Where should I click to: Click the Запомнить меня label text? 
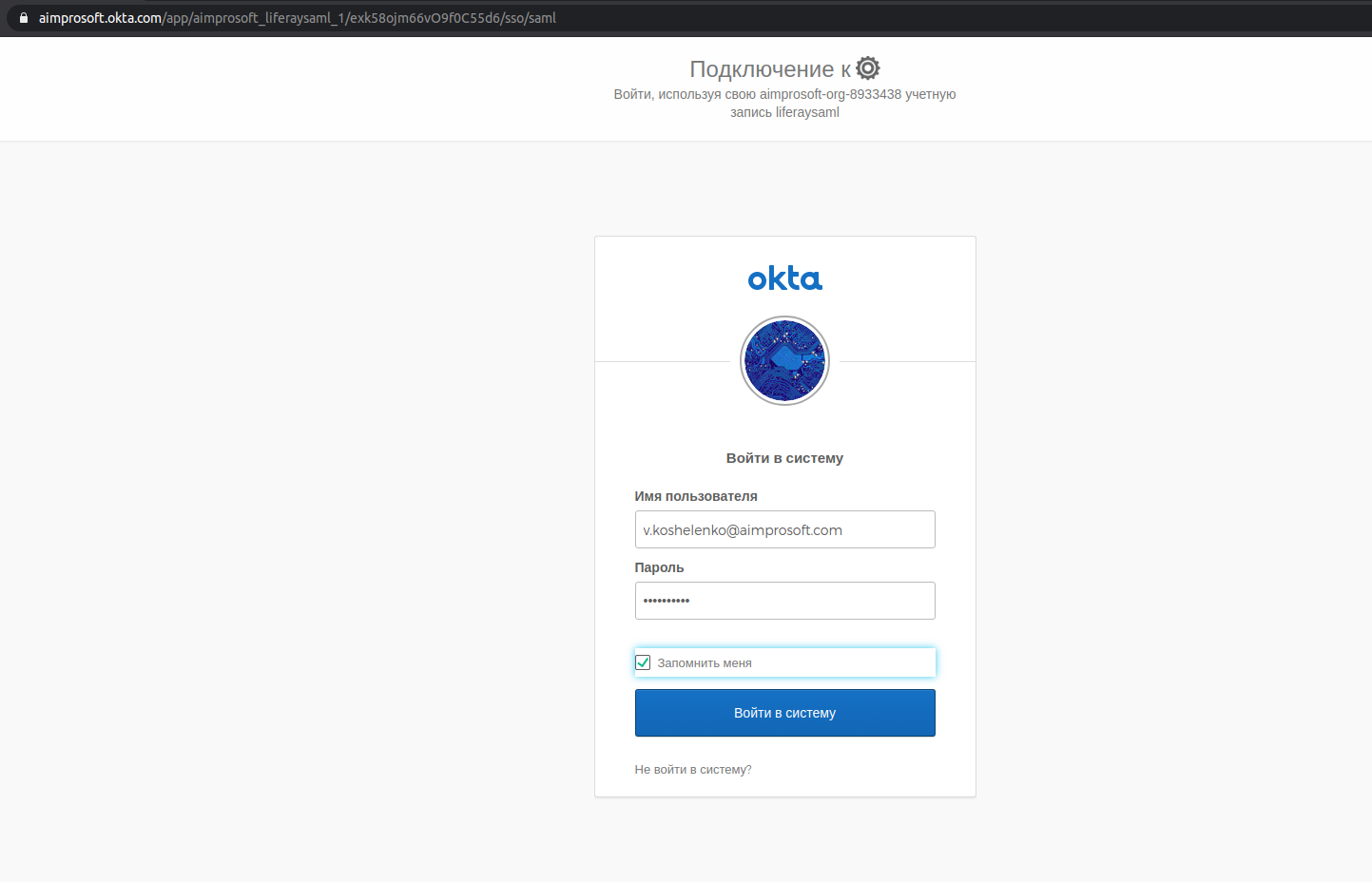[705, 663]
